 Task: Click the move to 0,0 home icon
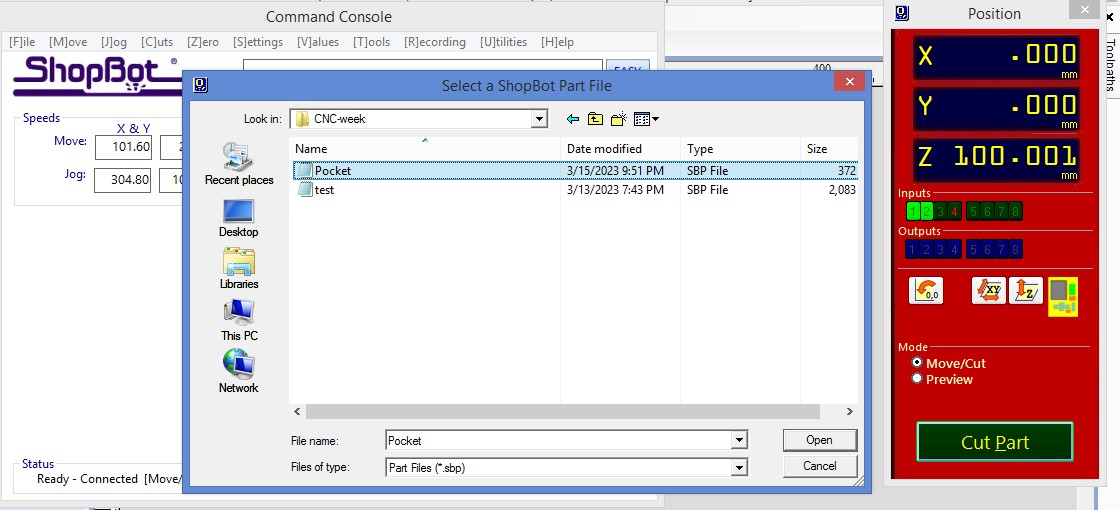click(926, 290)
